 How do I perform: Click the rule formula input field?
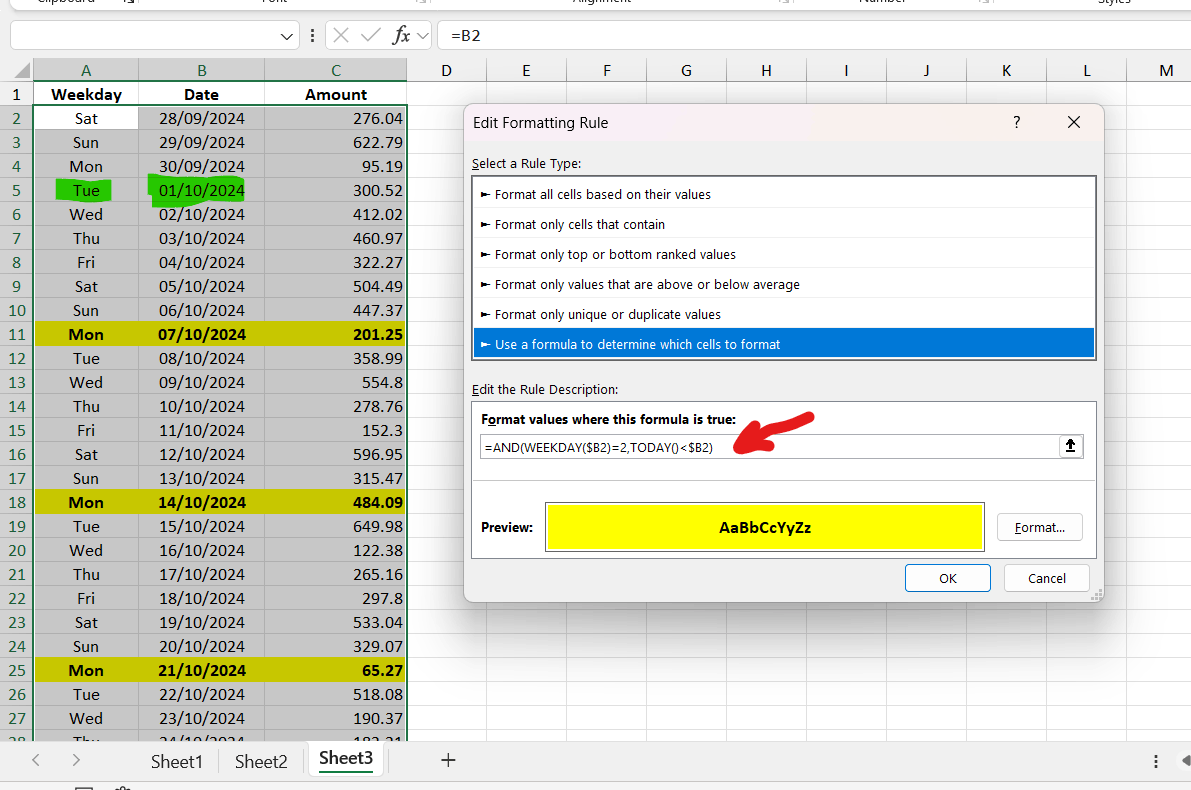769,447
